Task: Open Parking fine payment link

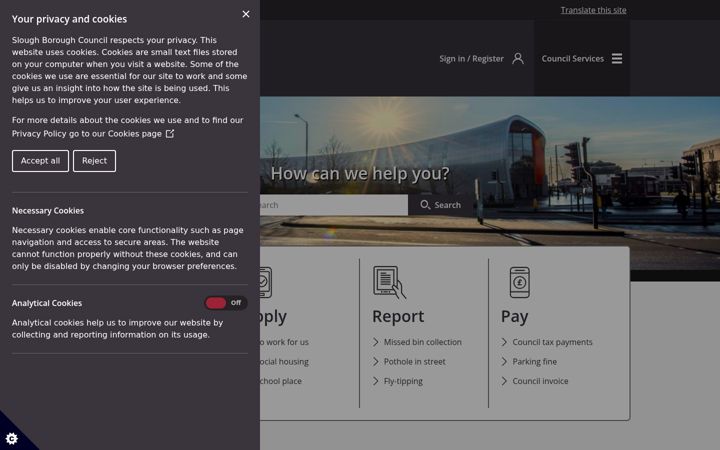Action: click(x=534, y=362)
